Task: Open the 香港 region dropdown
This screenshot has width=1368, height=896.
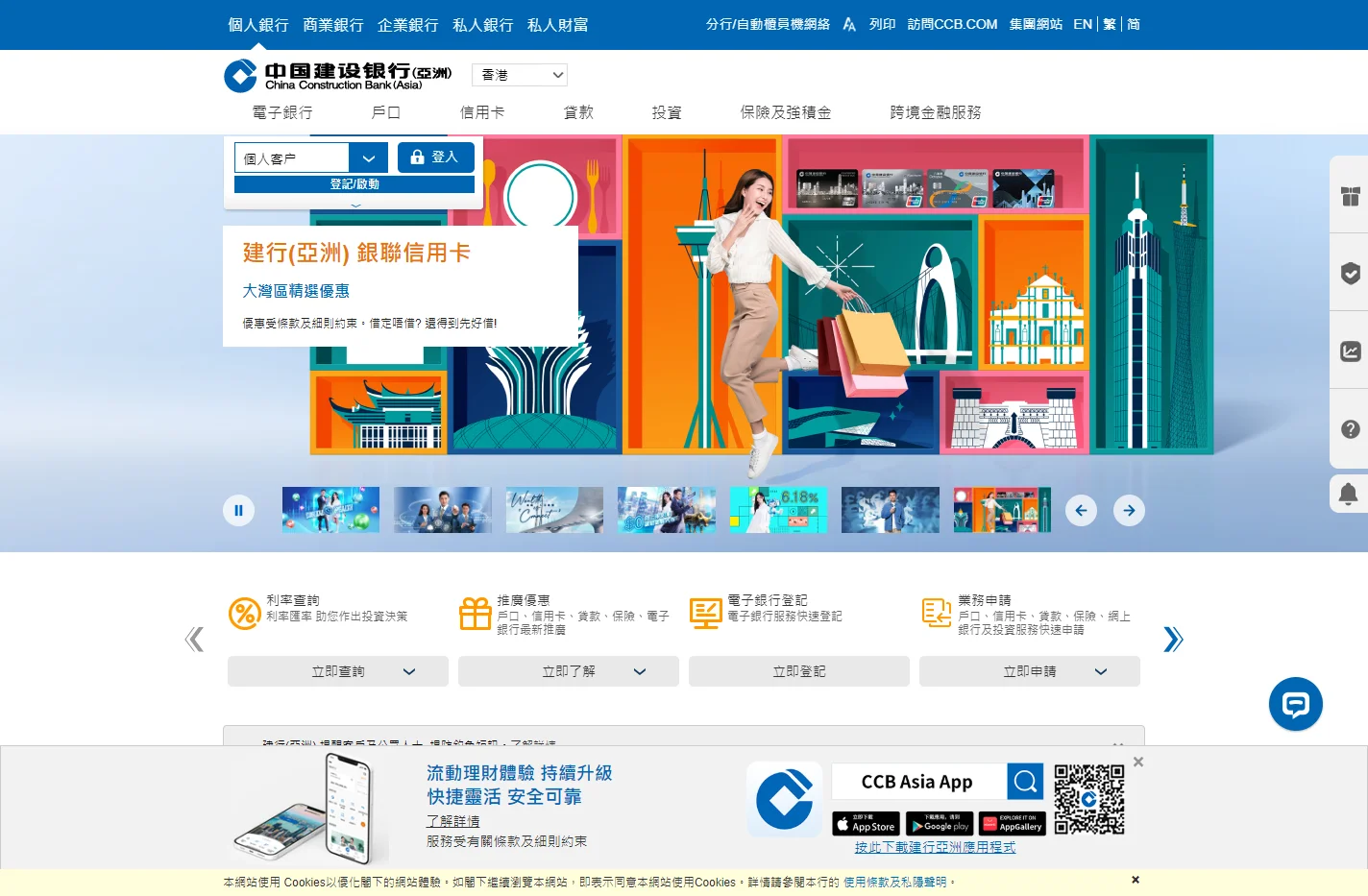Action: pos(520,75)
